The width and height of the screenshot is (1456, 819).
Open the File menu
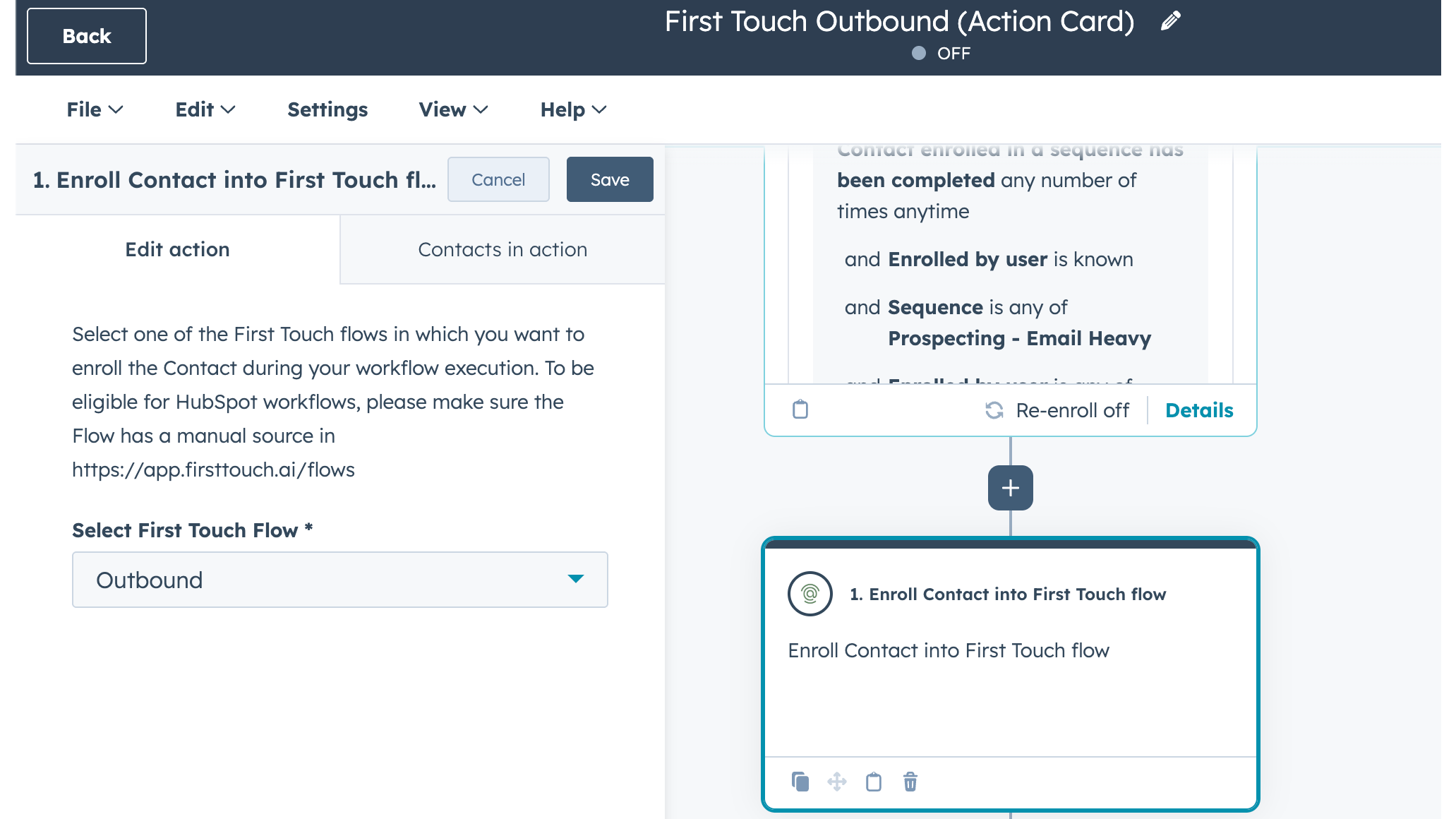[x=95, y=109]
